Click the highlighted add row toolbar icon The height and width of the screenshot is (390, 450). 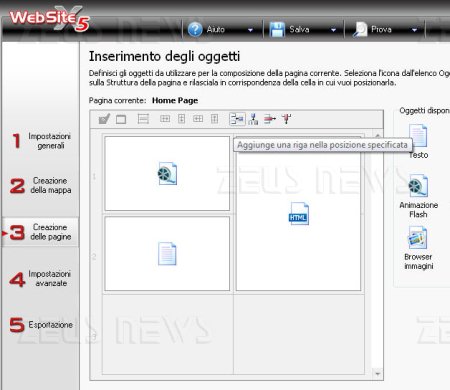coord(237,119)
